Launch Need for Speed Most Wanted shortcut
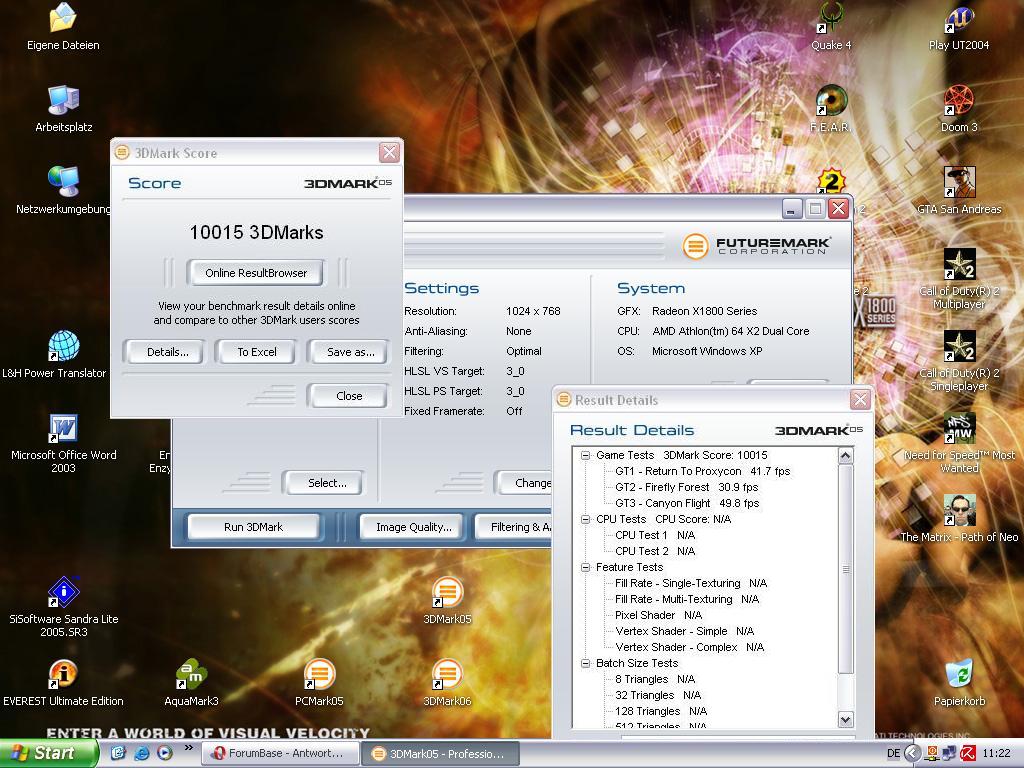The height and width of the screenshot is (768, 1024). pos(959,443)
